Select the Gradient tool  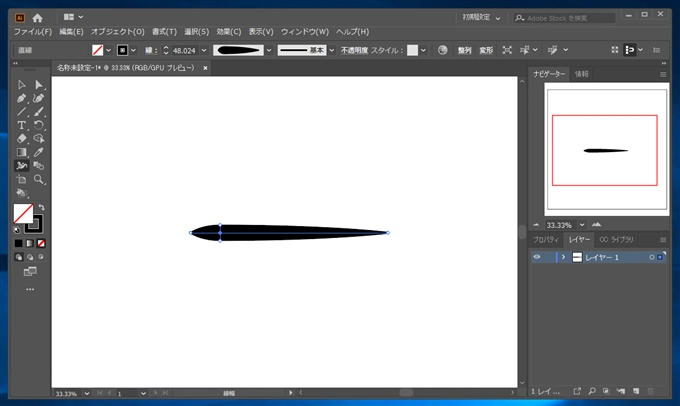click(x=21, y=152)
